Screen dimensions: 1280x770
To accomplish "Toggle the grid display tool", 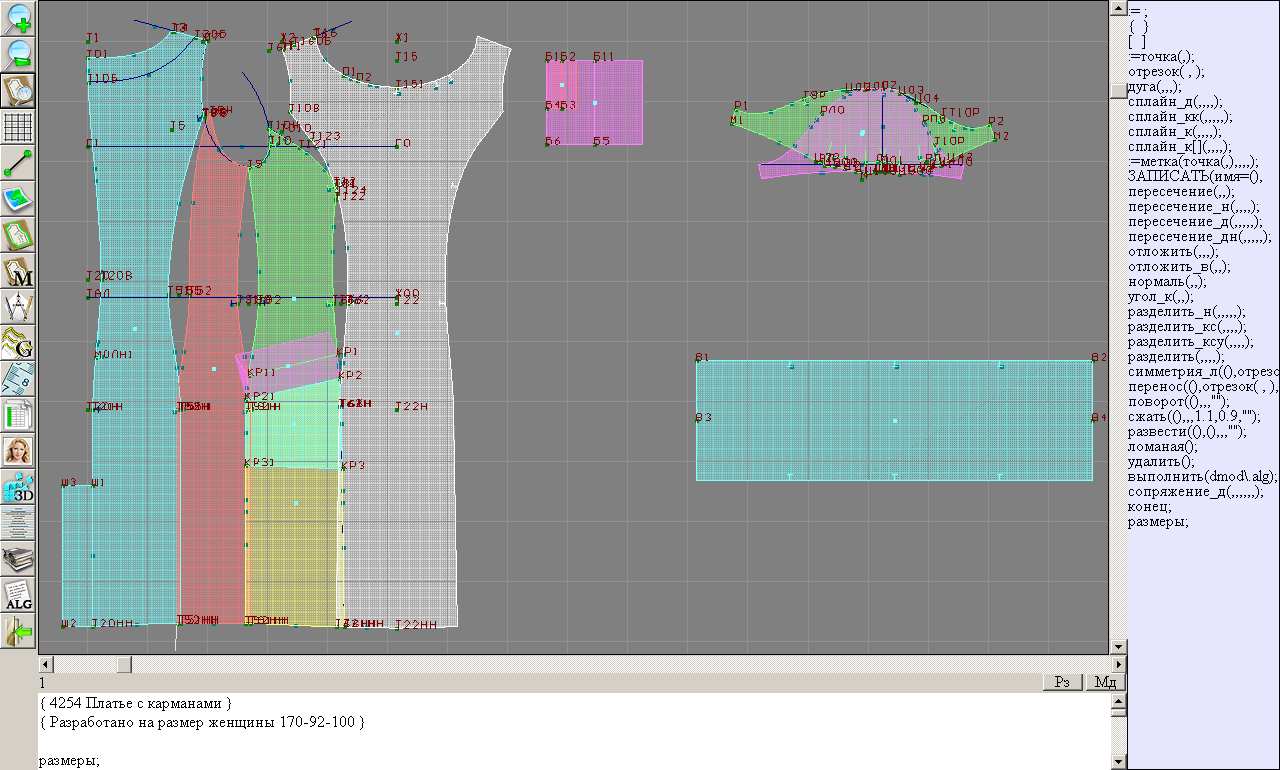I will click(19, 127).
